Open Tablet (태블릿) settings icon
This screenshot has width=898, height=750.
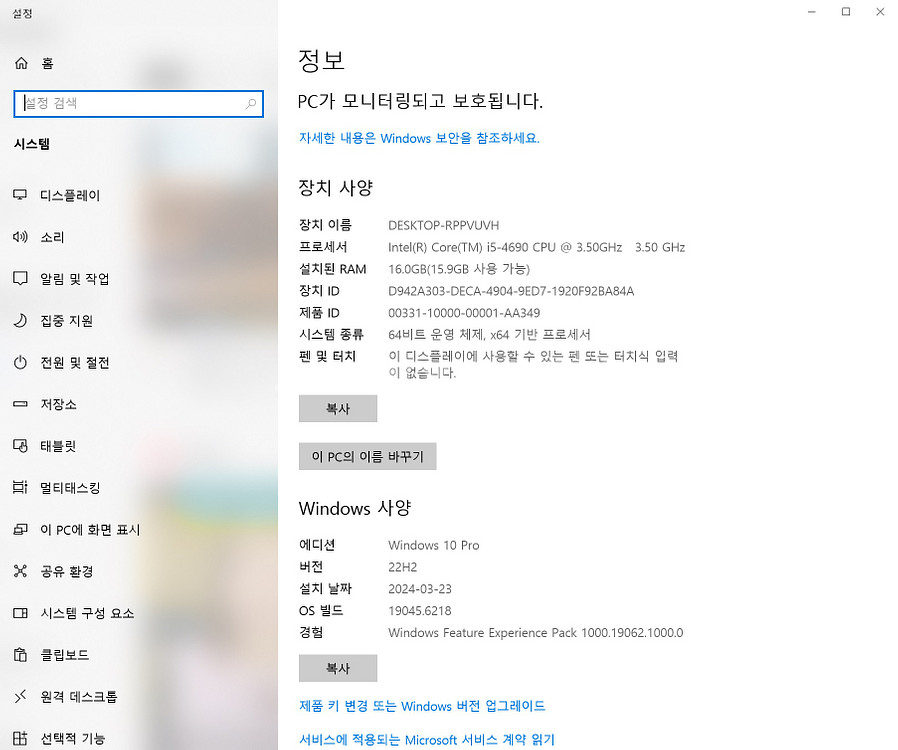point(20,446)
